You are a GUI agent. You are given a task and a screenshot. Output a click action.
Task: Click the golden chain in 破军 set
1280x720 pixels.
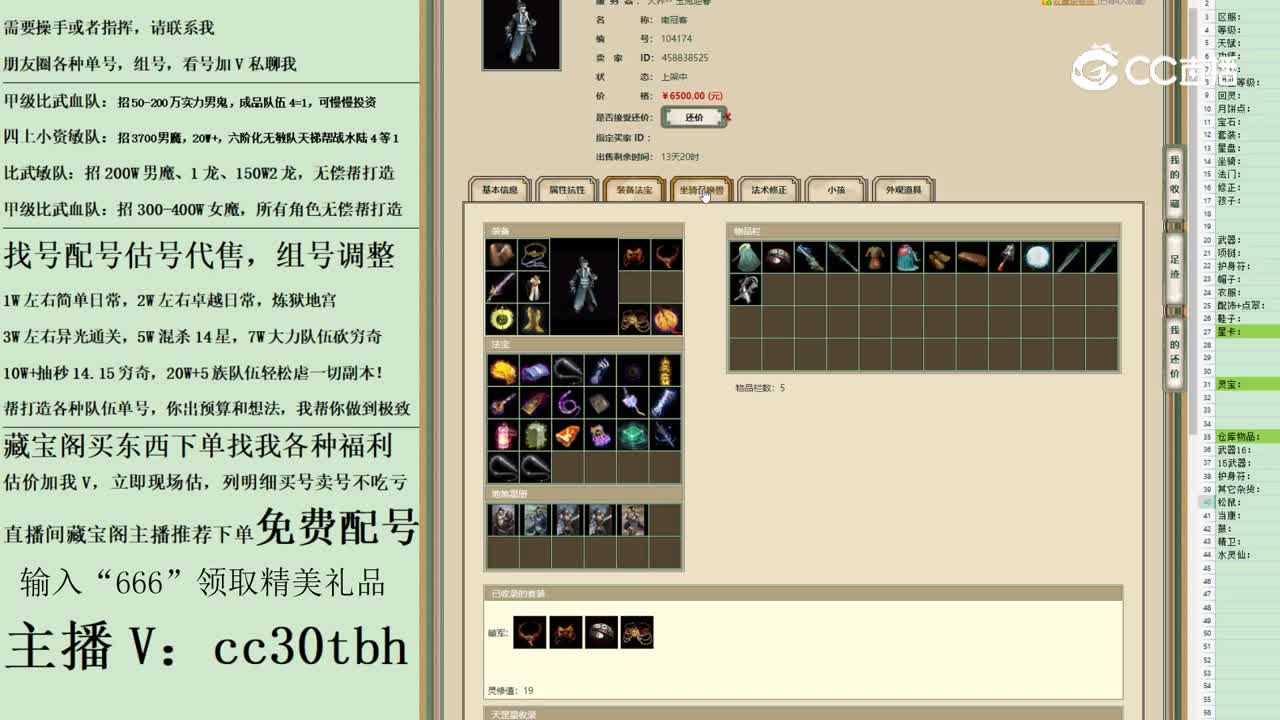(x=637, y=632)
